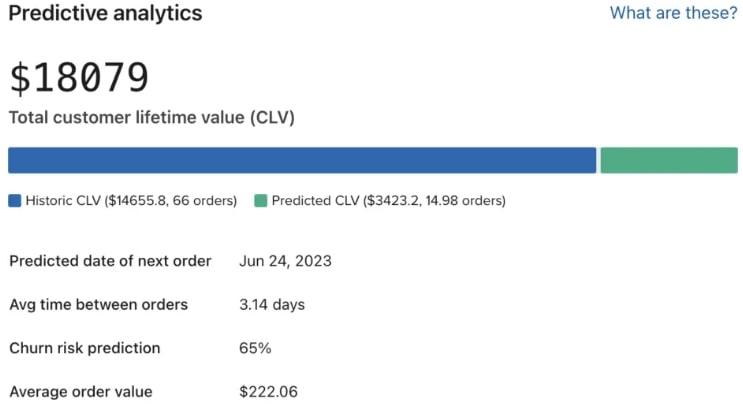This screenshot has height=416, width=743.
Task: Open the 'What are these?' help link
Action: click(x=673, y=14)
